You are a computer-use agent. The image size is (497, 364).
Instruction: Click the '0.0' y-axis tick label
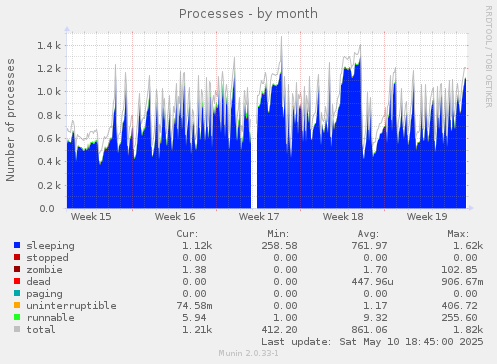[47, 209]
